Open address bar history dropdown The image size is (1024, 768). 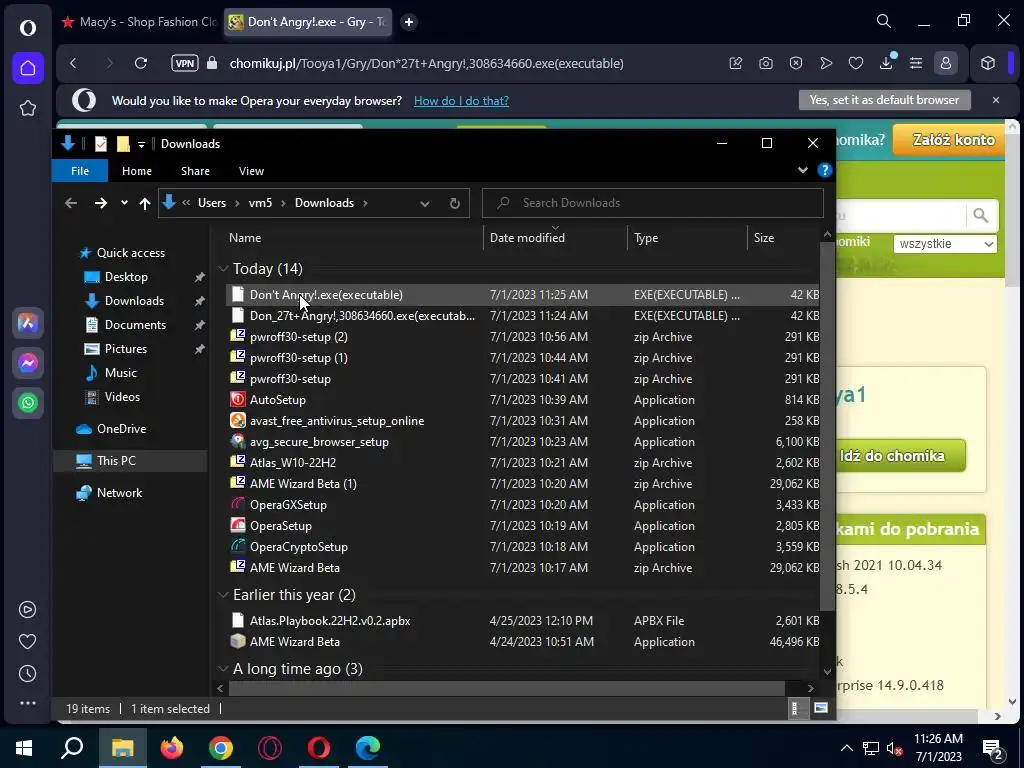[424, 203]
